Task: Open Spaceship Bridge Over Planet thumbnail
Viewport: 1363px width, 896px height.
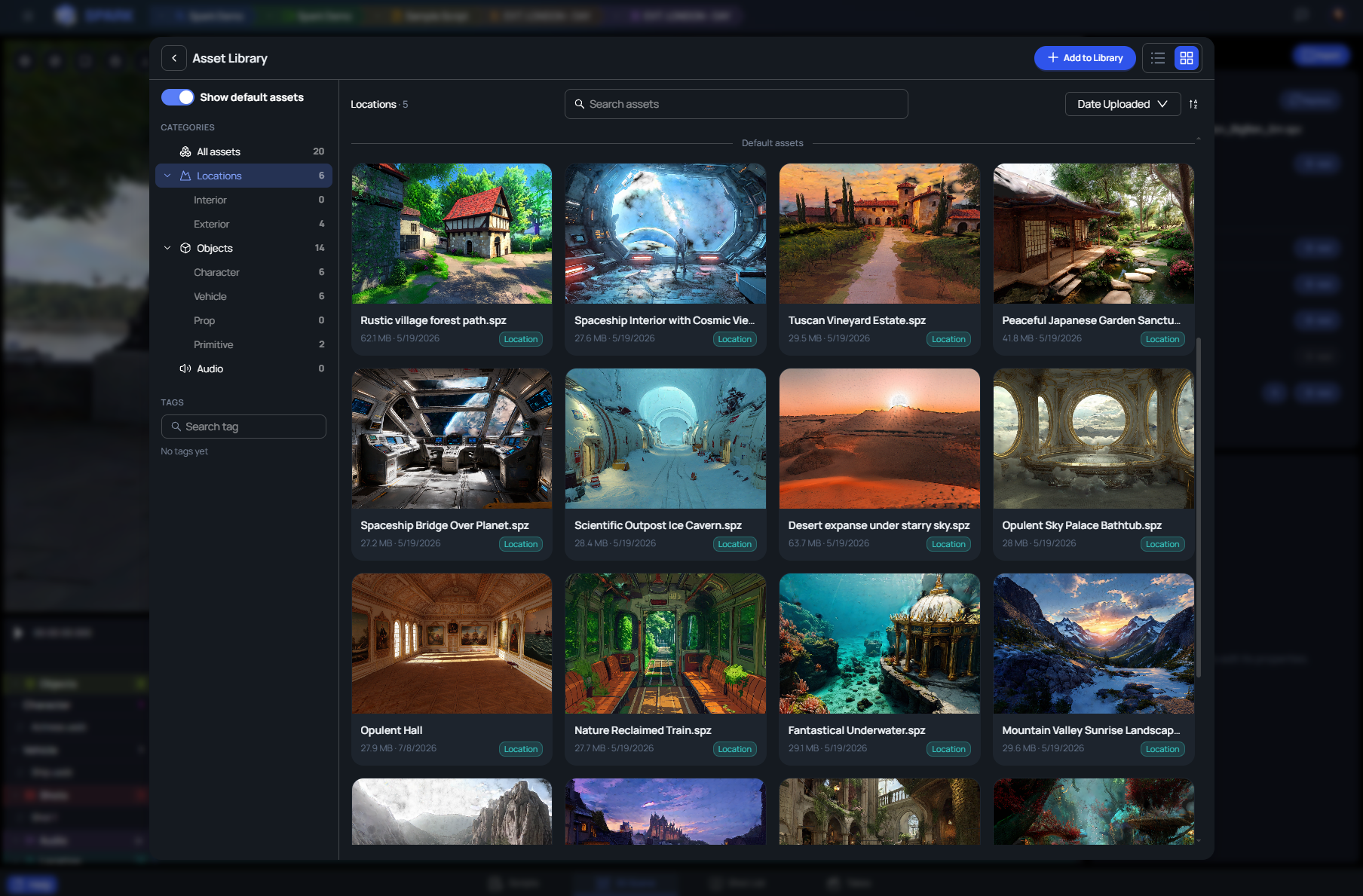Action: (452, 439)
